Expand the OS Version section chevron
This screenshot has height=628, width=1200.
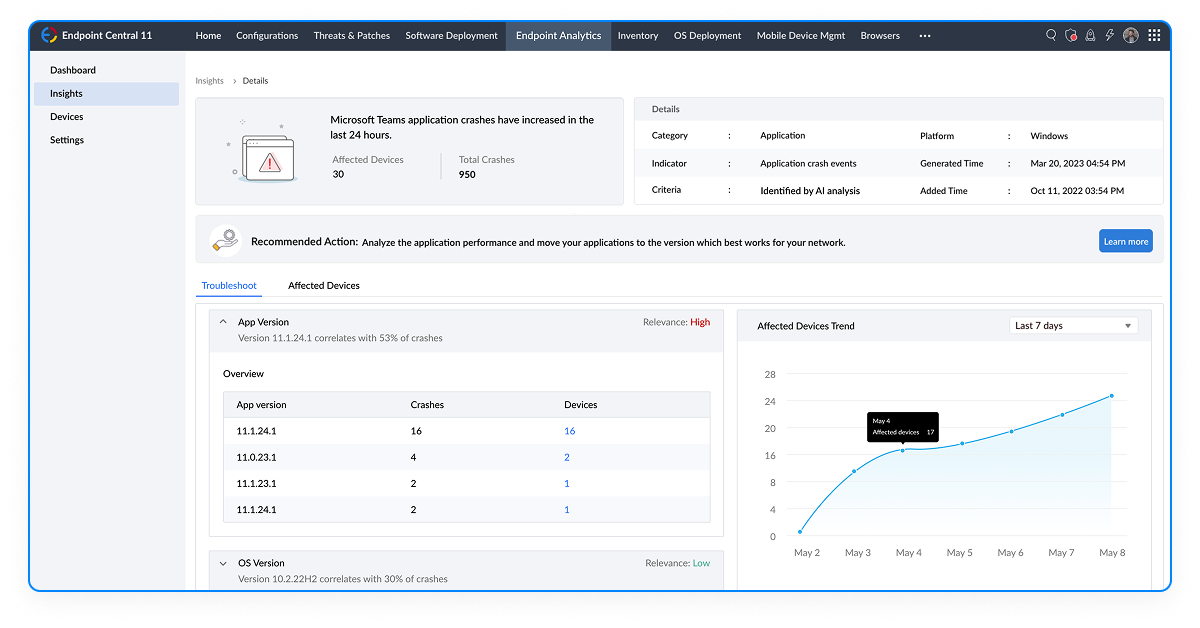(x=223, y=563)
